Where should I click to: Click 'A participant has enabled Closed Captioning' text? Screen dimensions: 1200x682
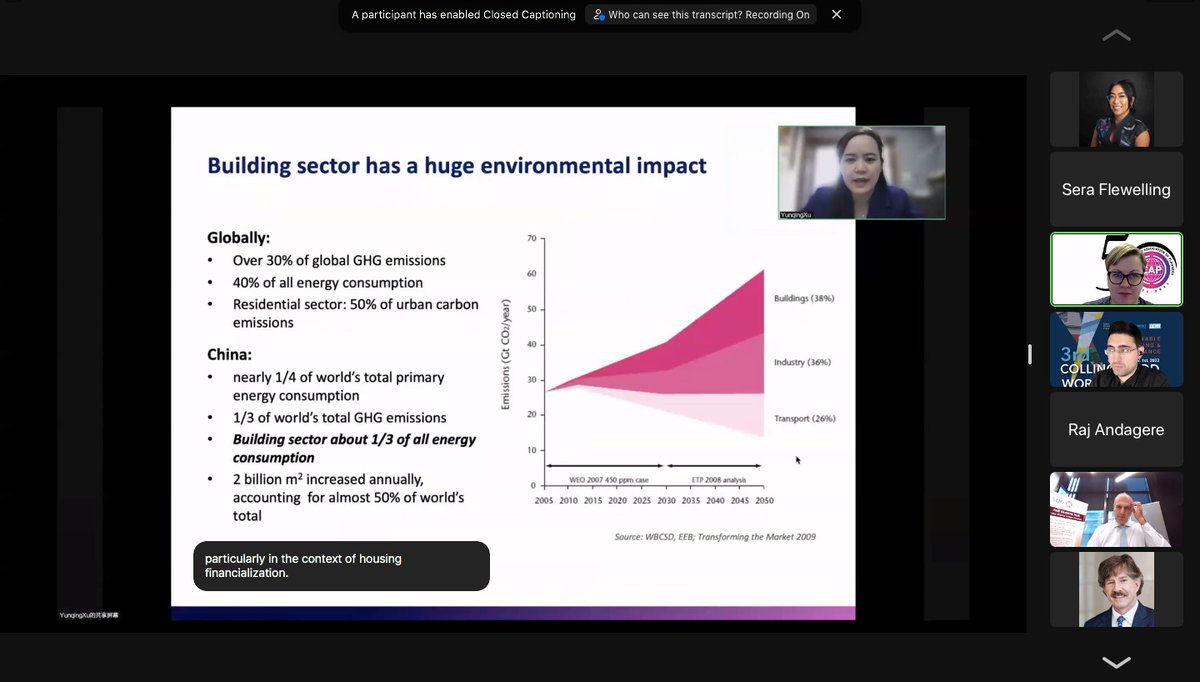tap(464, 15)
